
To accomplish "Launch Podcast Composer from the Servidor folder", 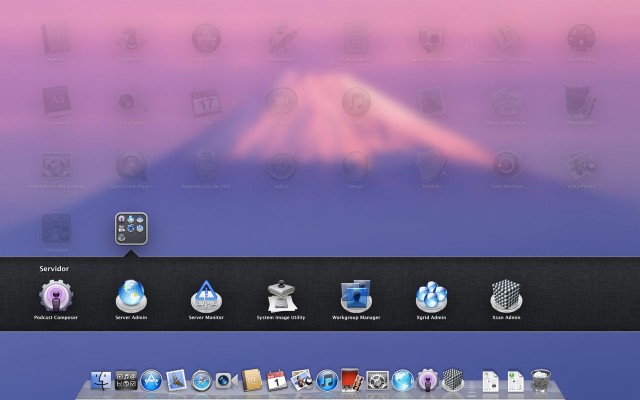I will [56, 296].
